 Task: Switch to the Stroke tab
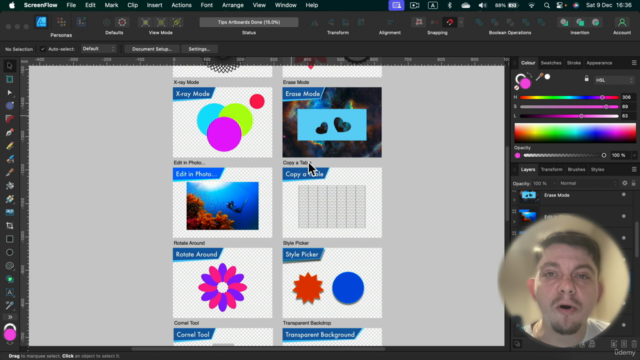(573, 63)
